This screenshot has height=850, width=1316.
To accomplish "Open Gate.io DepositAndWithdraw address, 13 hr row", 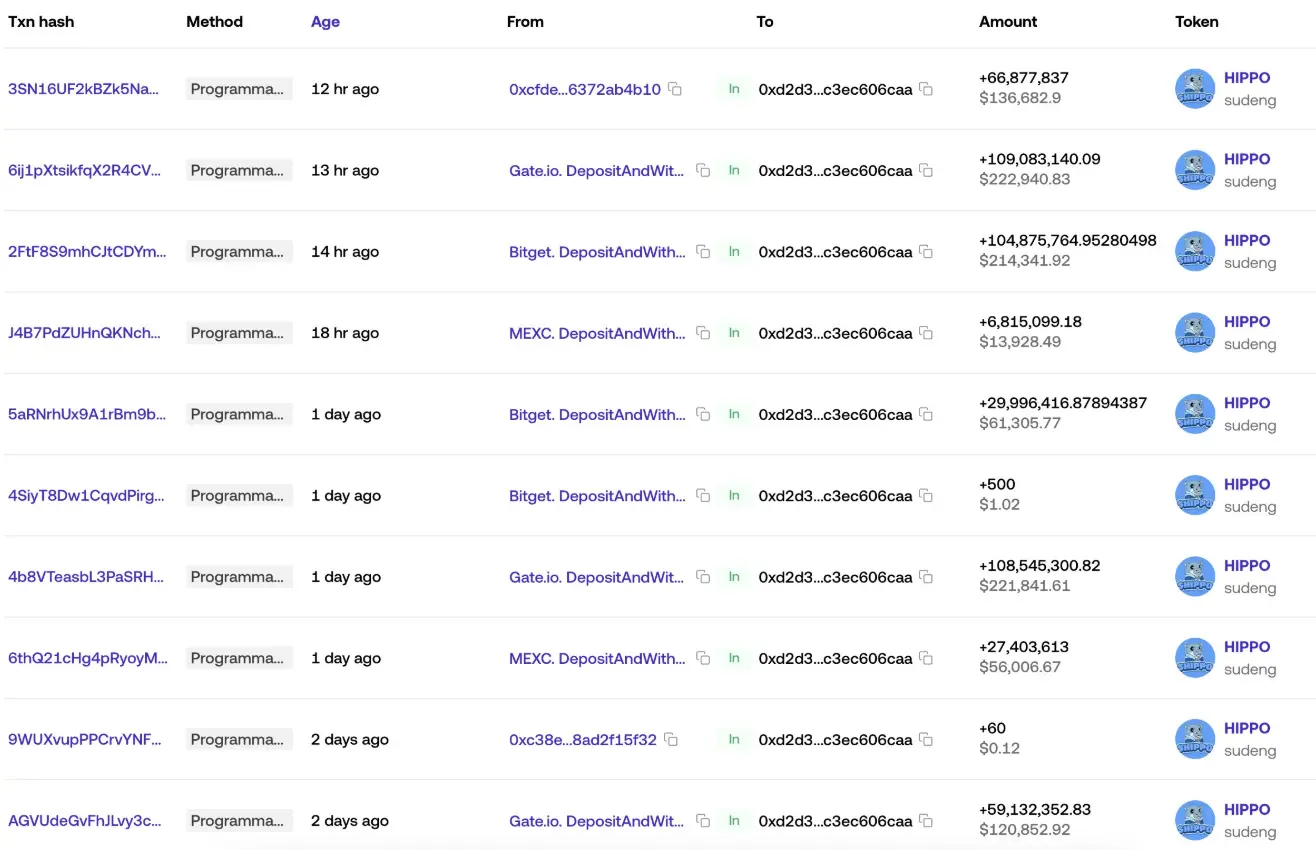I will (597, 171).
